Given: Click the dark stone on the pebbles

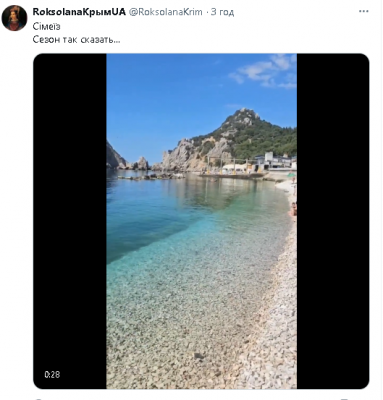Looking at the screenshot, I should tap(199, 356).
